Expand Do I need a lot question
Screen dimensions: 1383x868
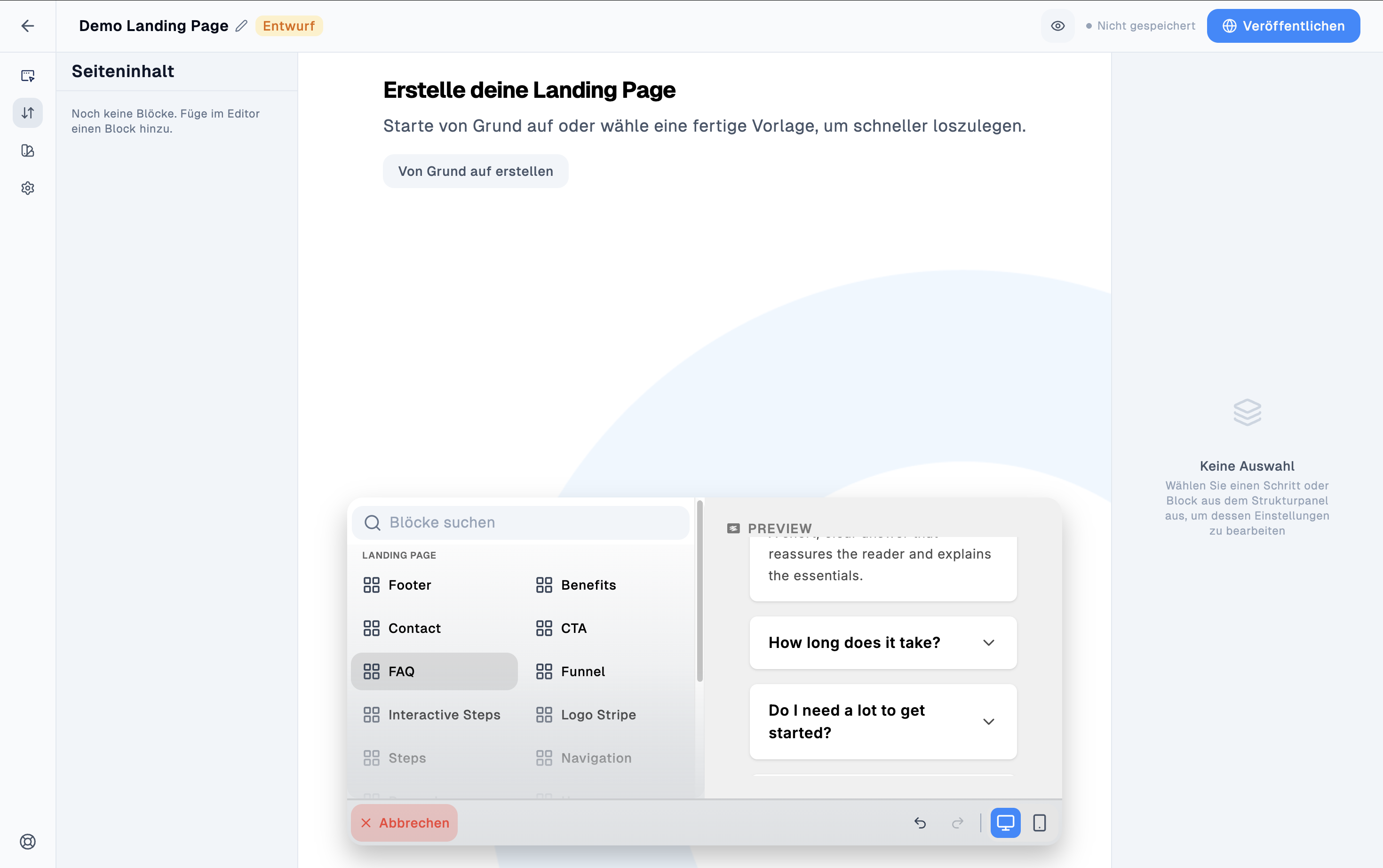(x=883, y=722)
